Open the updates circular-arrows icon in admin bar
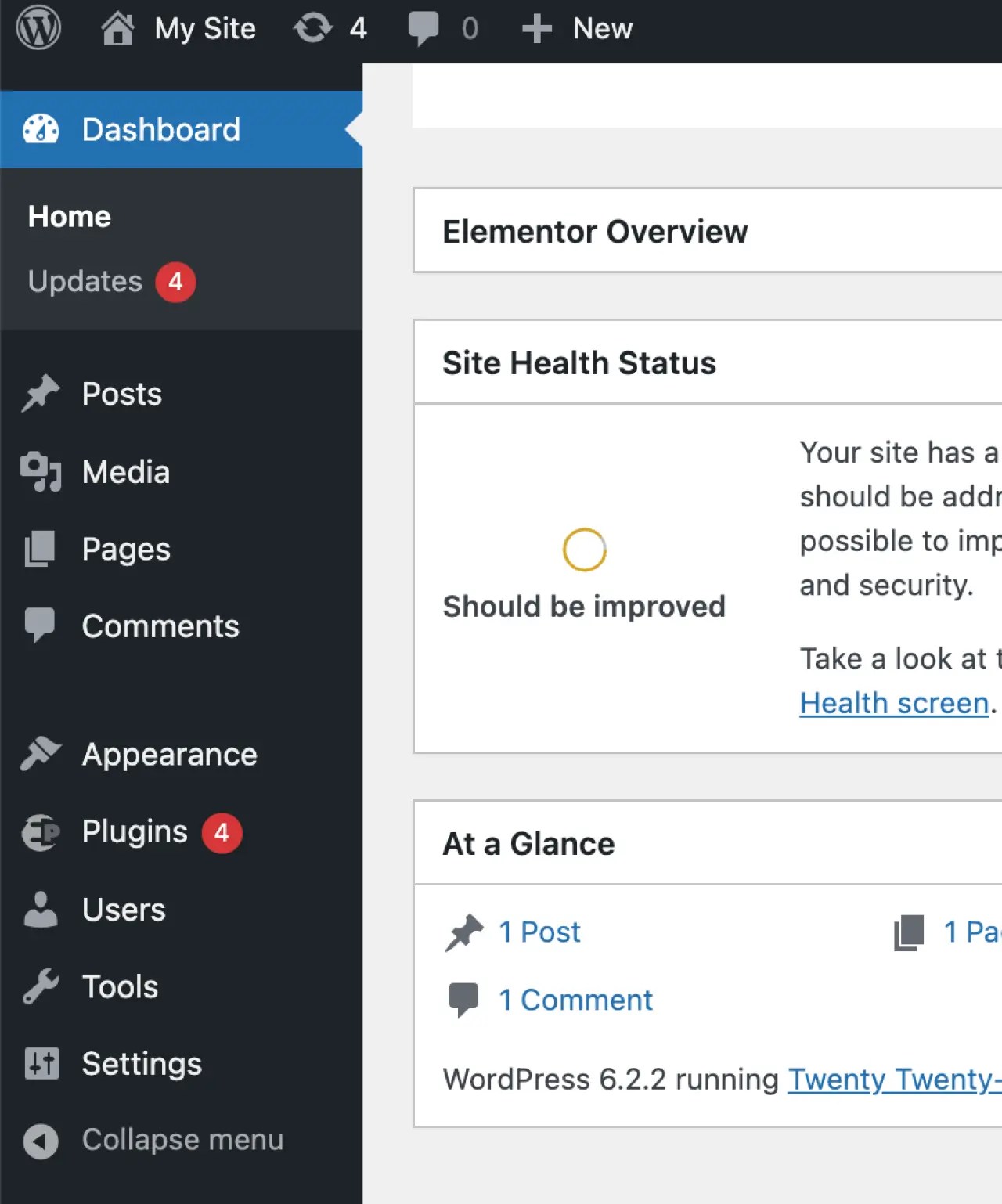 point(313,28)
